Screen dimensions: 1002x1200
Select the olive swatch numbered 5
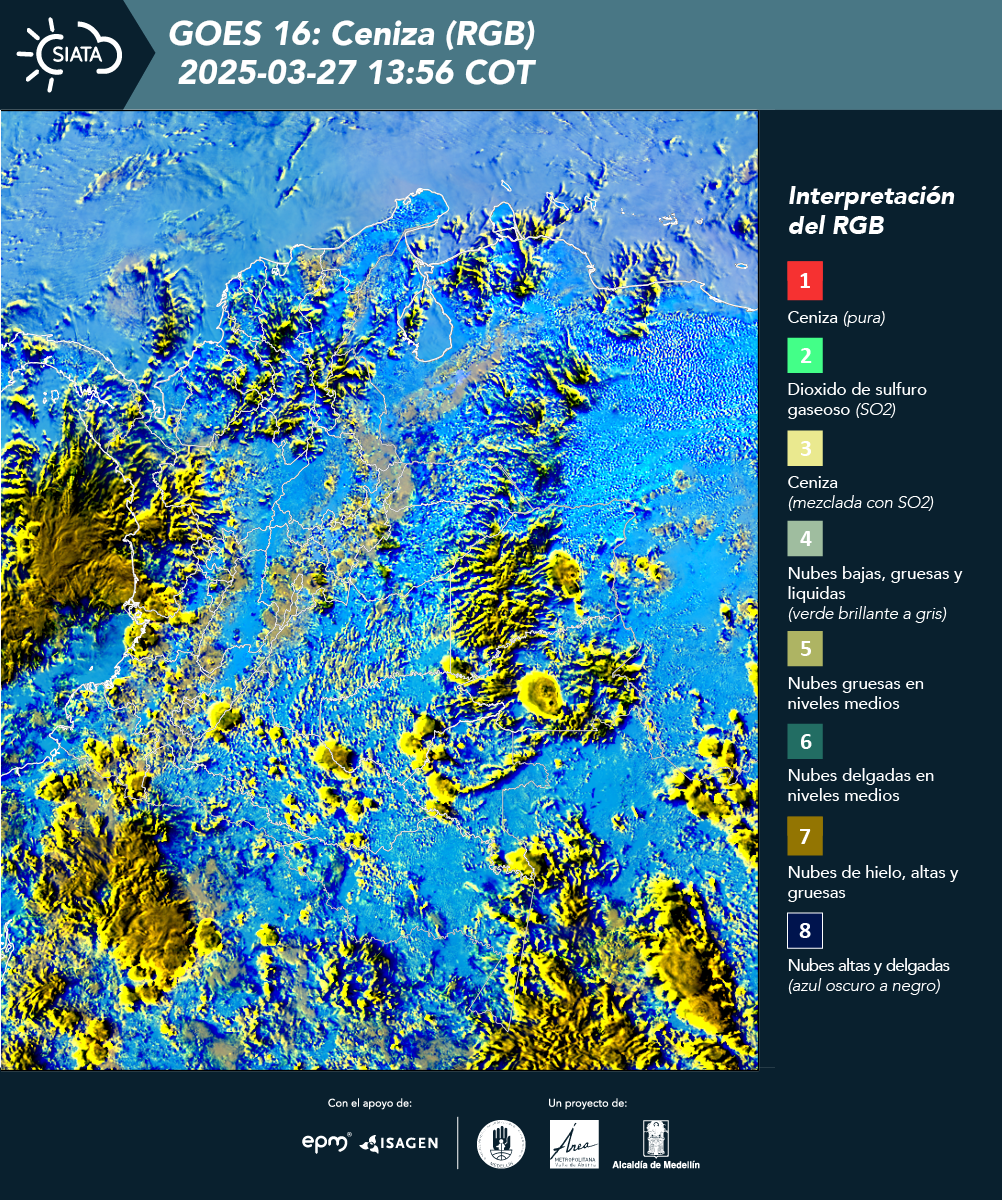tap(805, 648)
